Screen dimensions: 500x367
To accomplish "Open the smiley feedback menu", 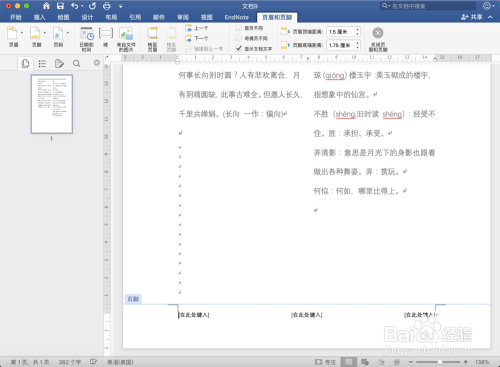I will pyautogui.click(x=489, y=6).
